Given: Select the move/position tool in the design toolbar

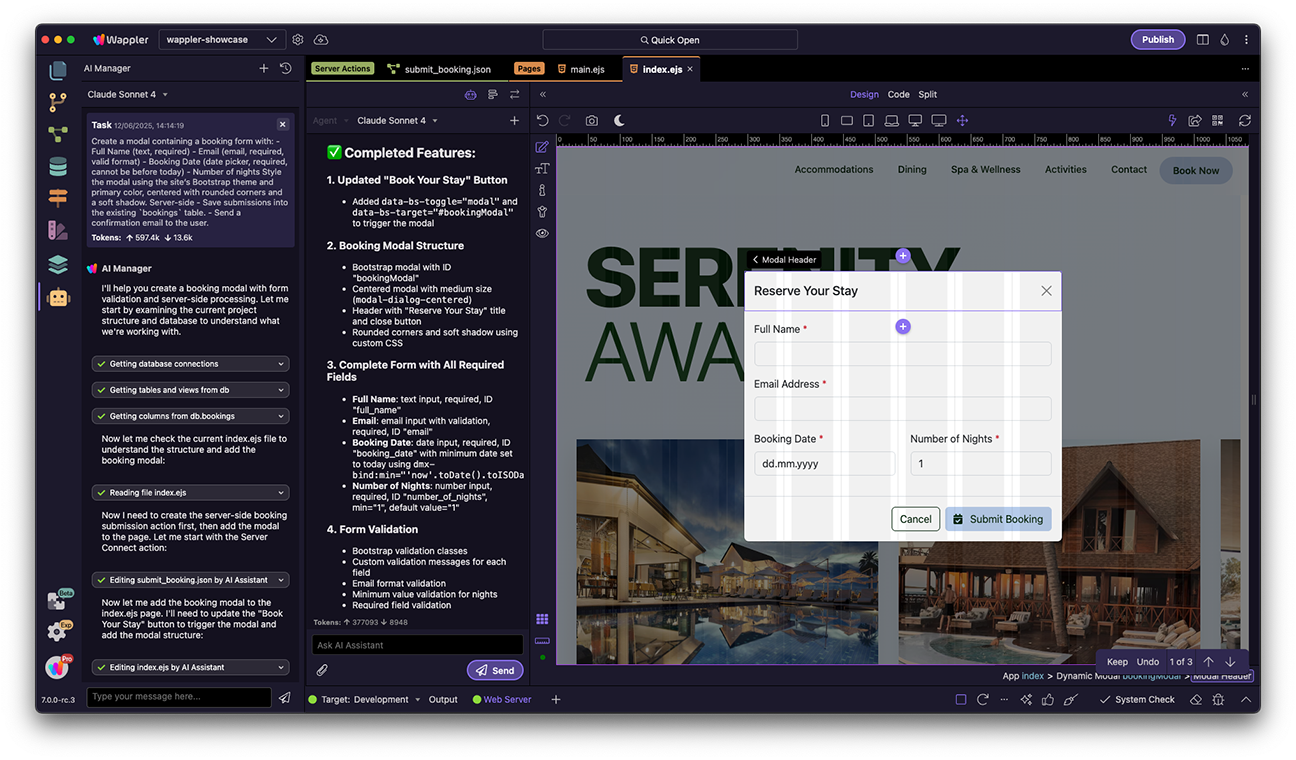Looking at the screenshot, I should click(962, 119).
